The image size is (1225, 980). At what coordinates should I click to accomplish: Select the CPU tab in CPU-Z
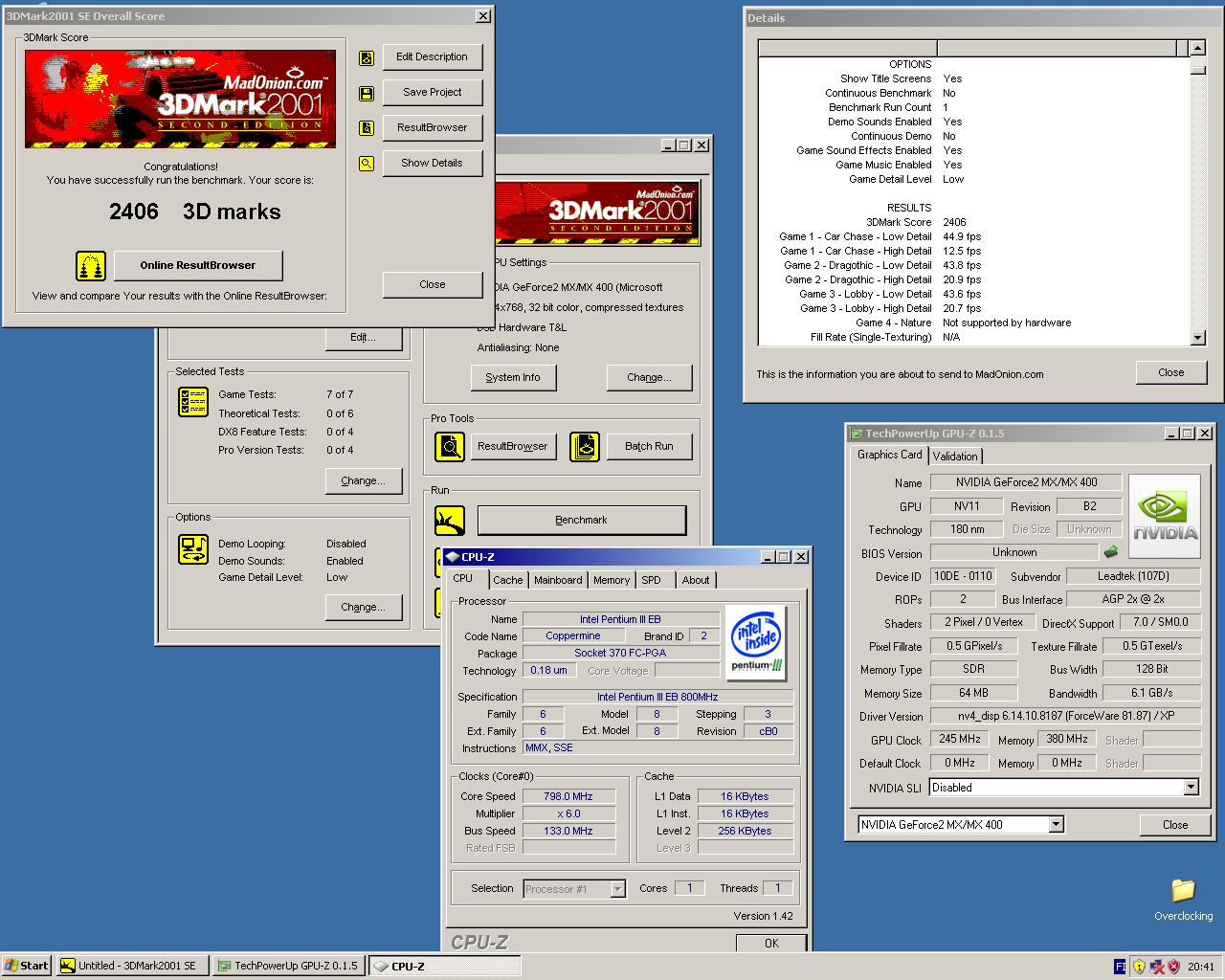(463, 579)
